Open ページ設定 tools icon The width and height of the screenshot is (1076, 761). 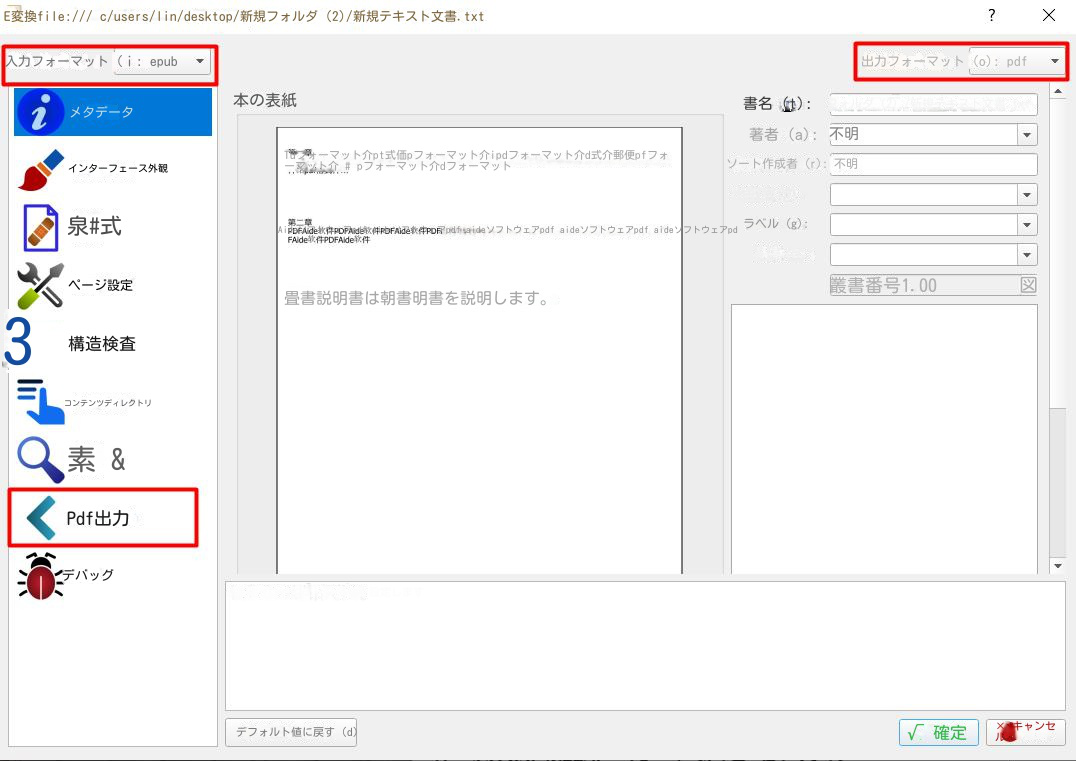click(40, 285)
